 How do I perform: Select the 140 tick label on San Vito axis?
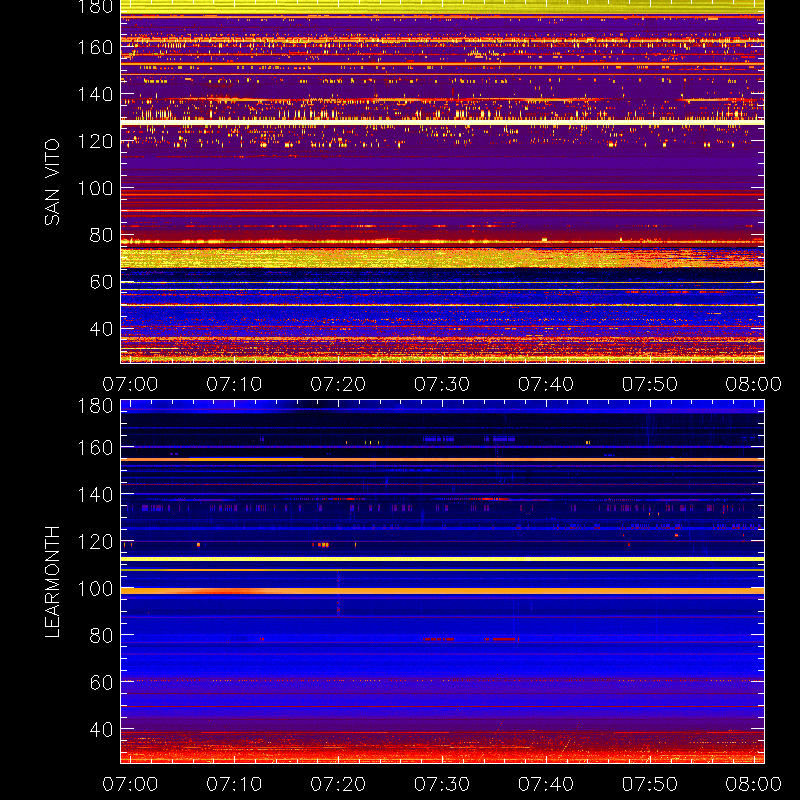click(x=95, y=94)
